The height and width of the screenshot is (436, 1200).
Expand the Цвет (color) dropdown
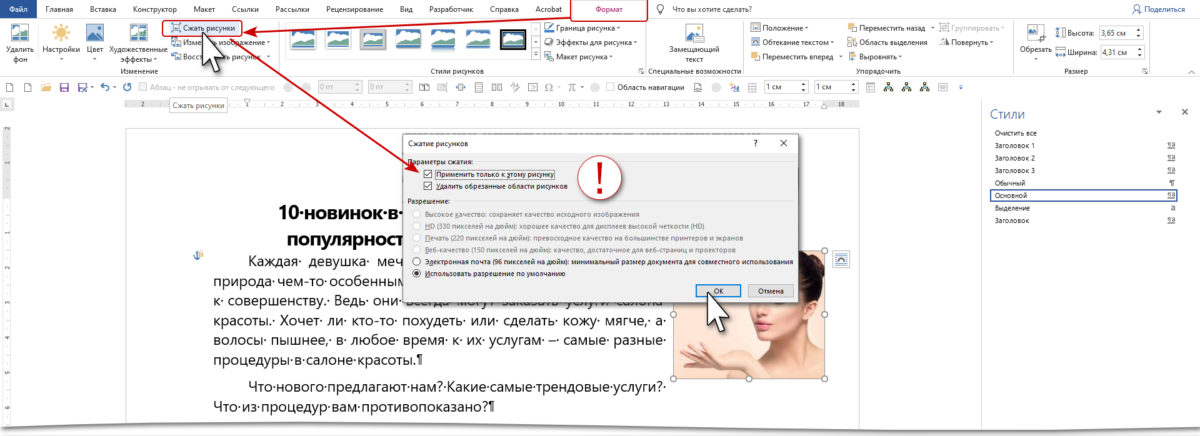(96, 48)
